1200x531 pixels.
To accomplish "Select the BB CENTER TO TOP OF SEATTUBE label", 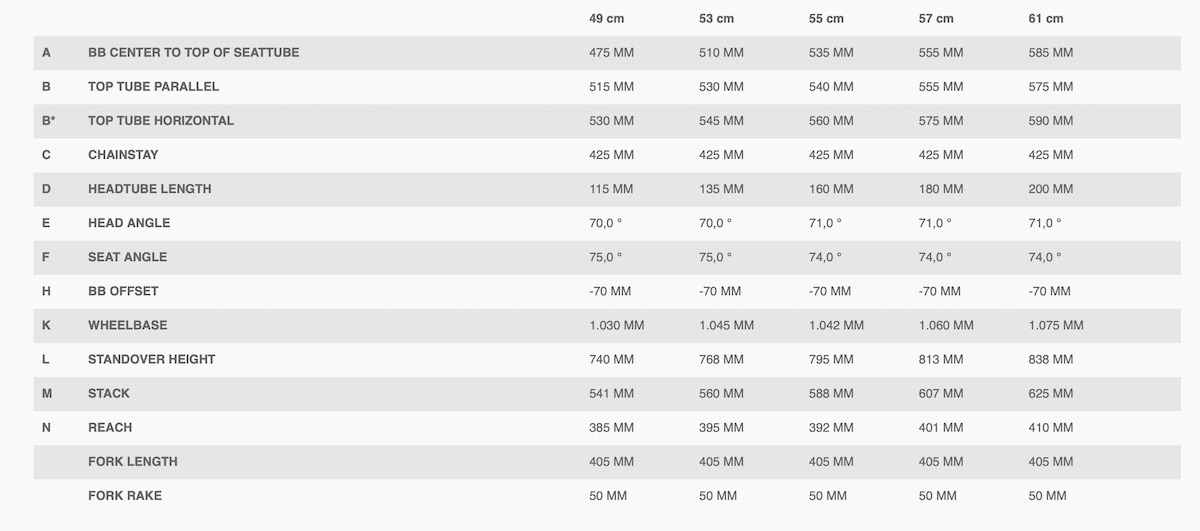I will click(x=193, y=53).
